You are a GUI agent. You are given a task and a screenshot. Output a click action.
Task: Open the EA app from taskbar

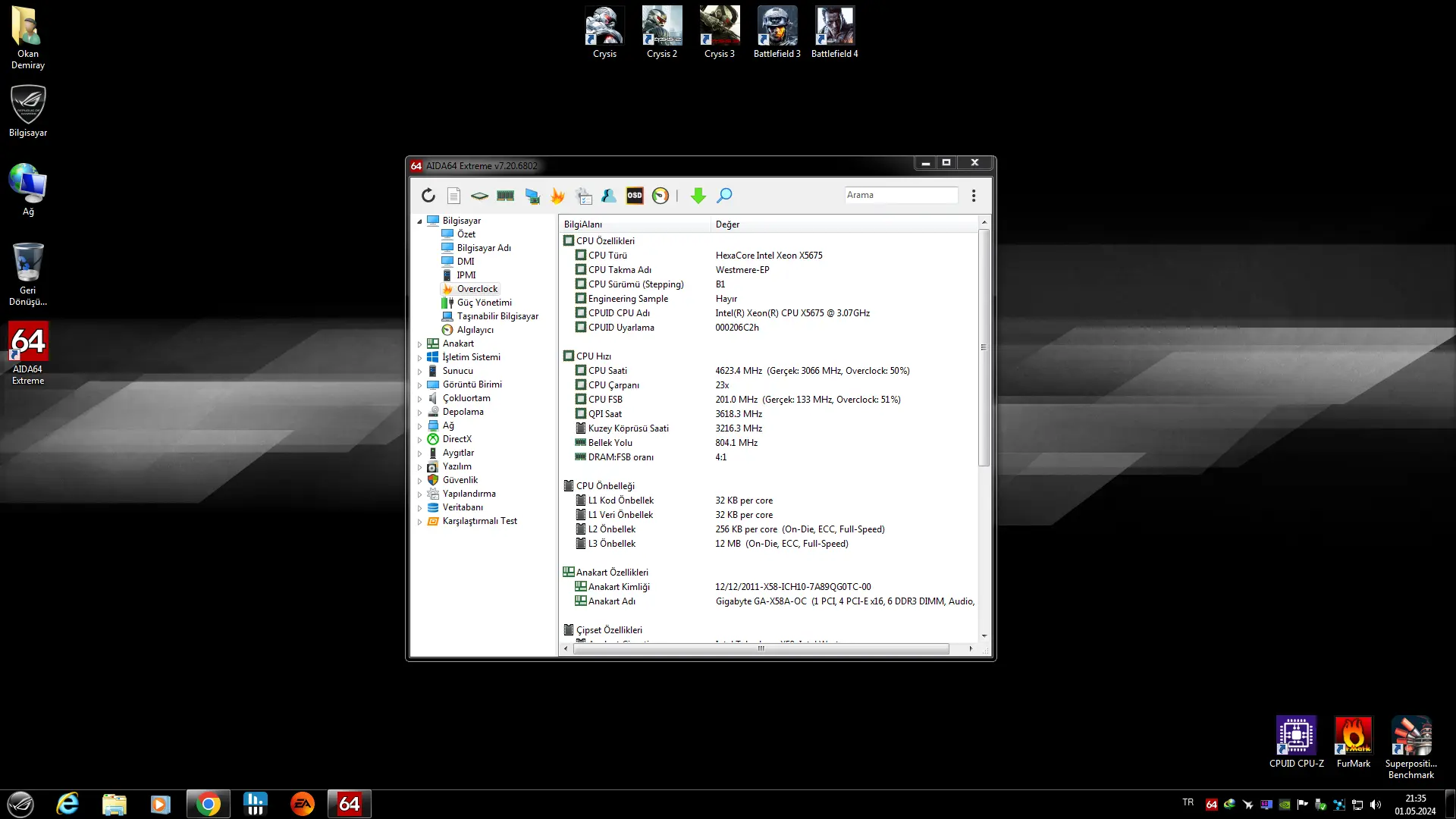(303, 804)
